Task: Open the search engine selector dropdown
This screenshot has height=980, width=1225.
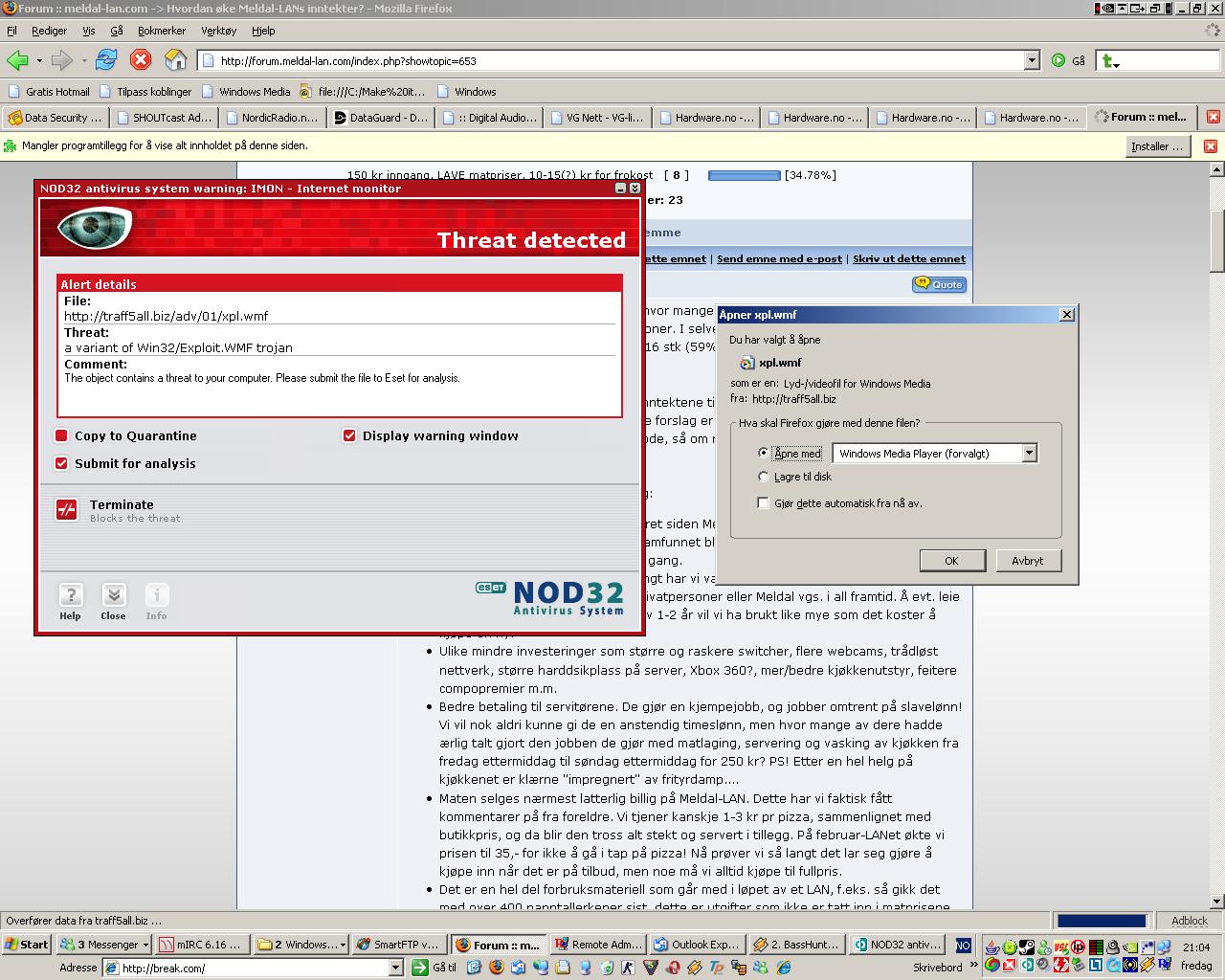Action: click(x=1110, y=61)
